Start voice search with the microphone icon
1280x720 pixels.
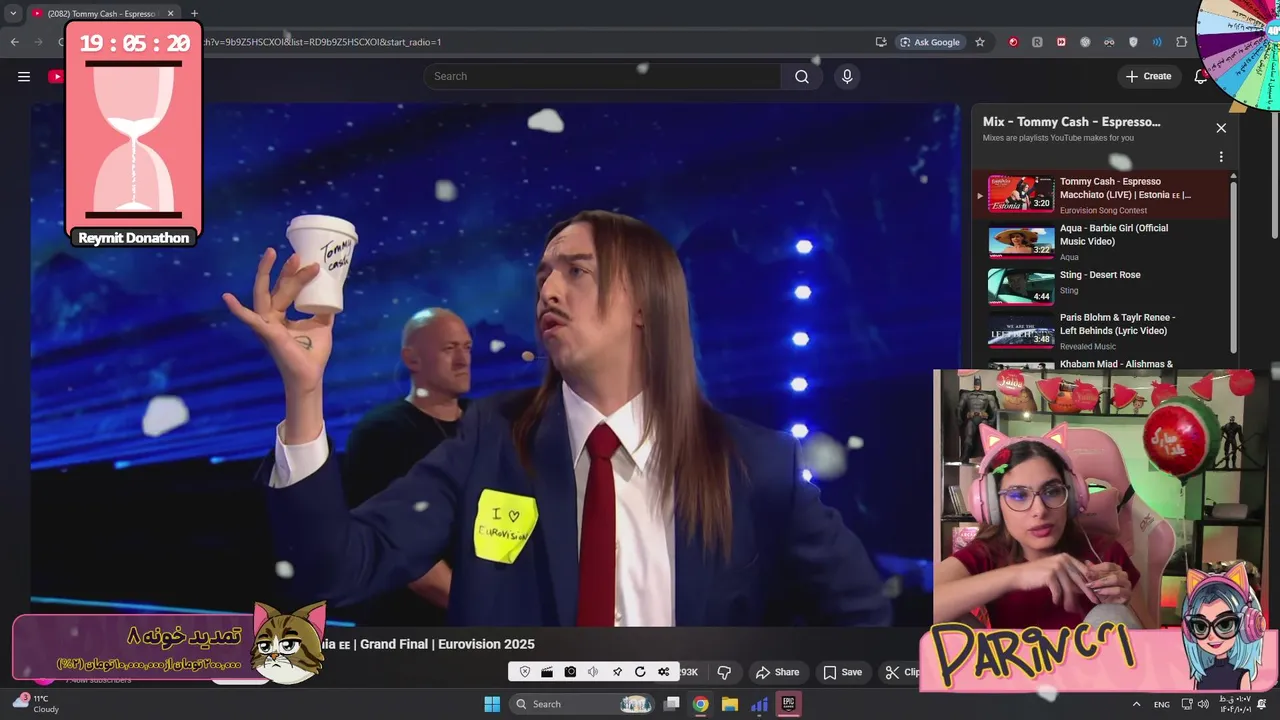(x=847, y=76)
